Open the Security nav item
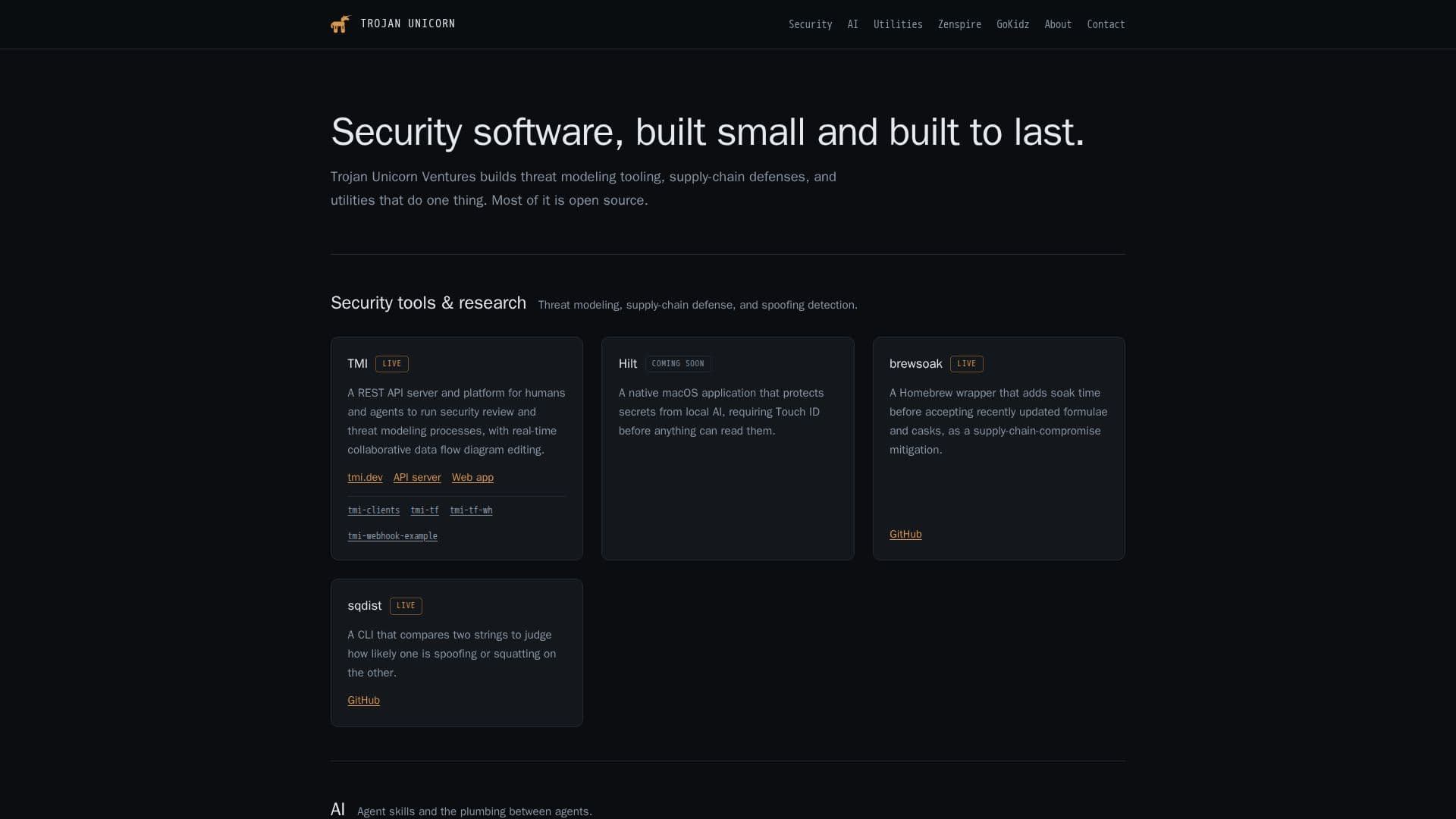 point(810,24)
